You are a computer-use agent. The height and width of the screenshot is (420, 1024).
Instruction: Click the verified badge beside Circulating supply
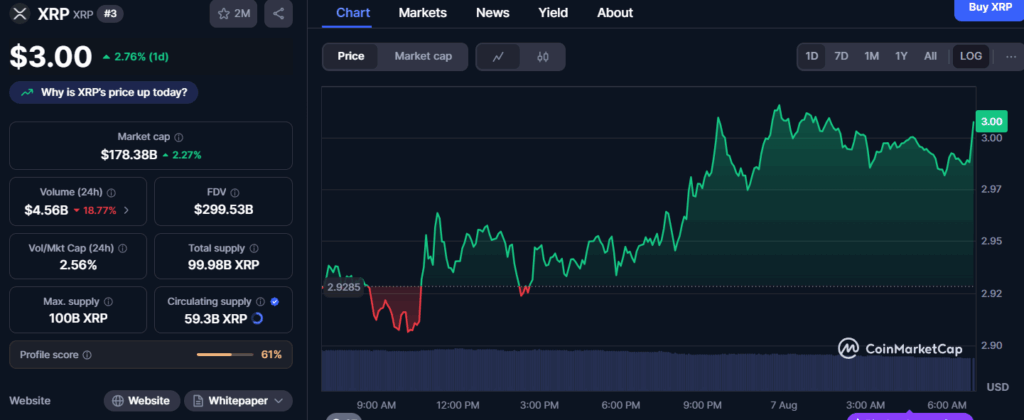274,302
